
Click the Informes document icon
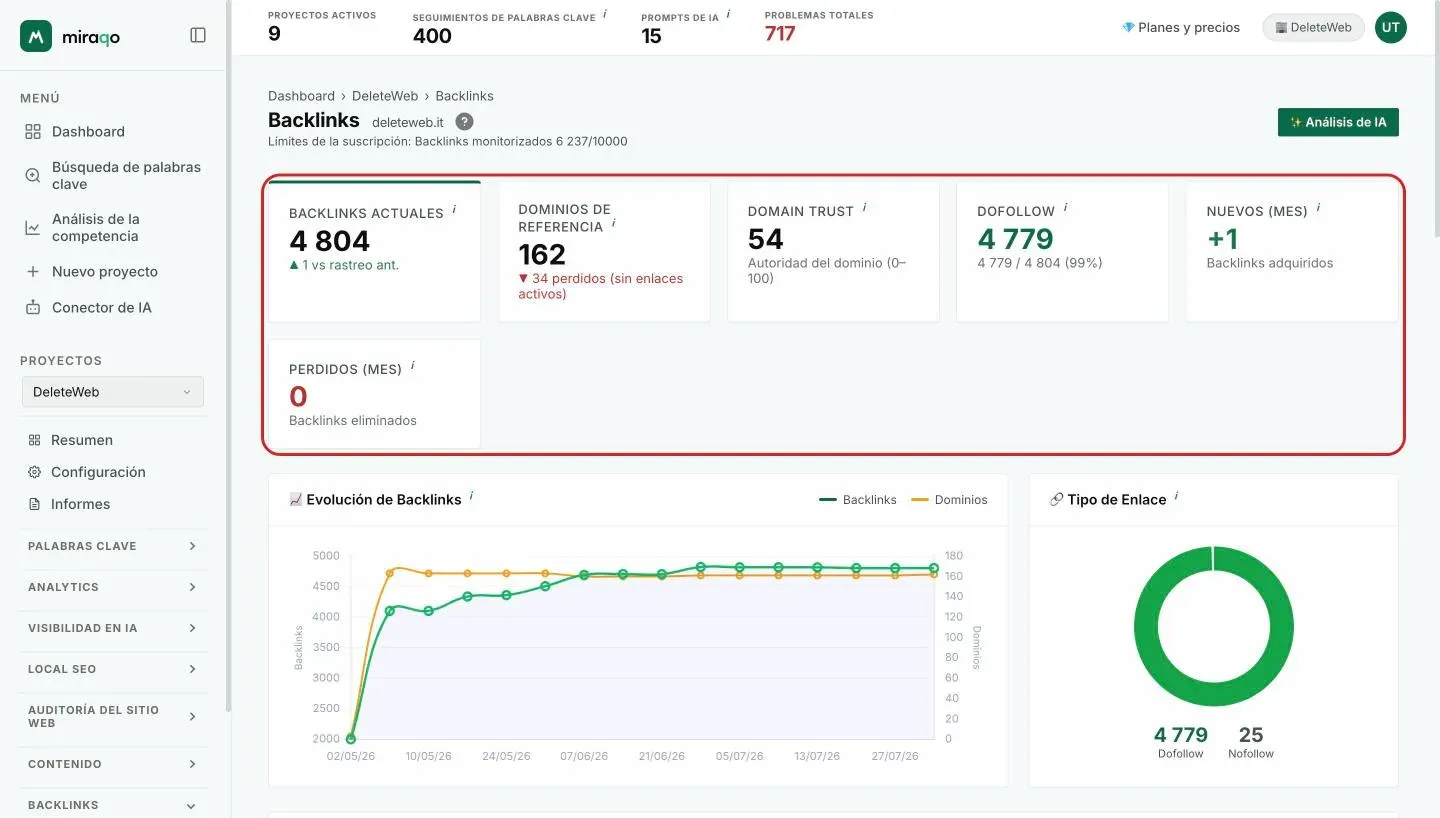pyautogui.click(x=34, y=504)
